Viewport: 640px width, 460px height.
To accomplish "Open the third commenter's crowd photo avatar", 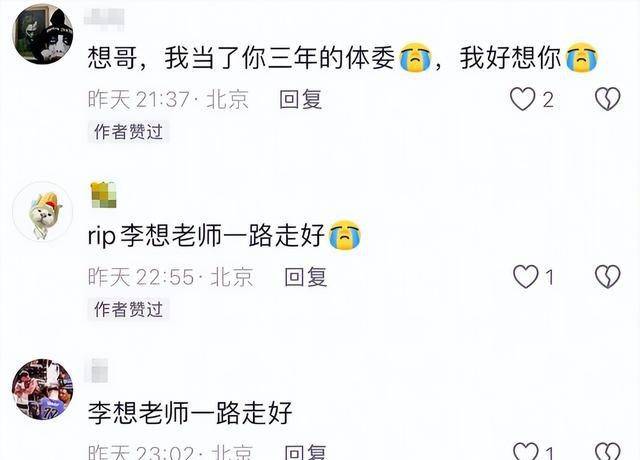I will pyautogui.click(x=43, y=389).
